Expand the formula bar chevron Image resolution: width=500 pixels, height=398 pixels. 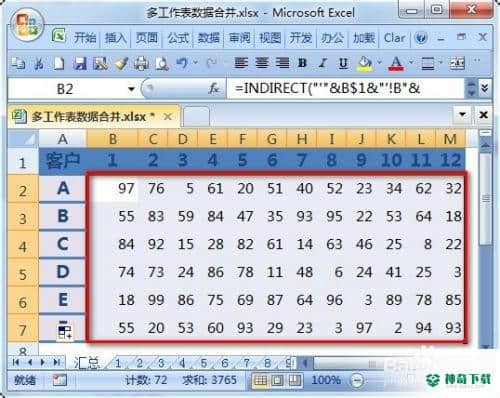485,88
